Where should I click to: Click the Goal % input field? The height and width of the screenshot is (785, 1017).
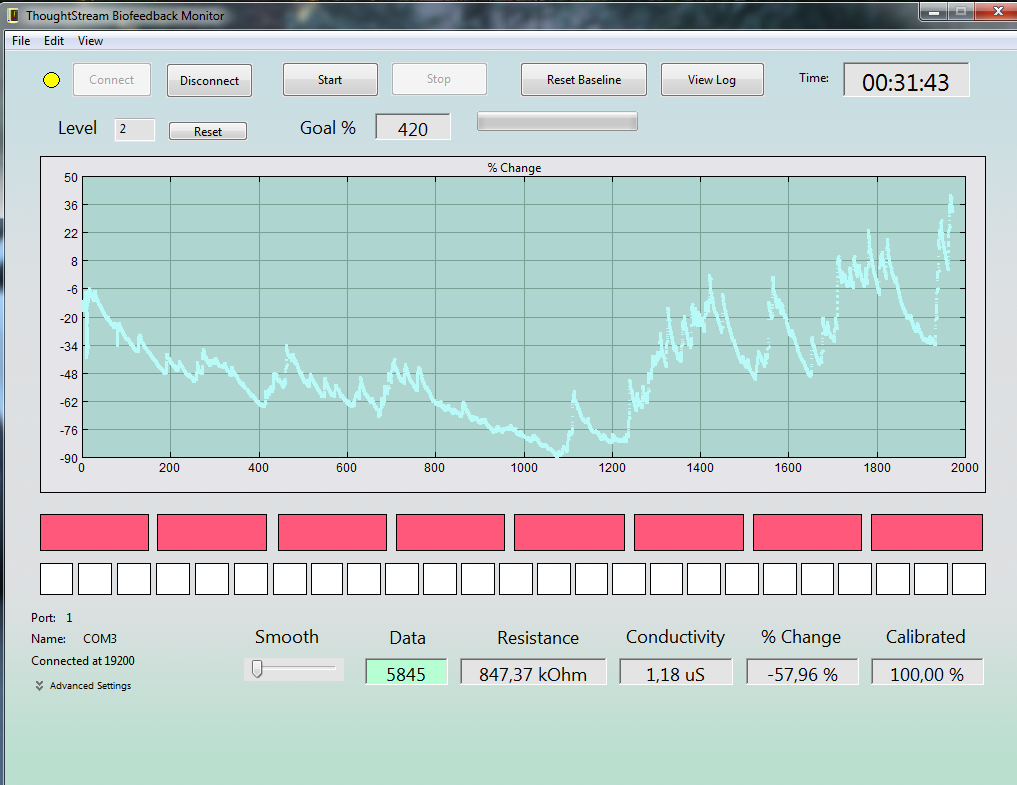(413, 127)
